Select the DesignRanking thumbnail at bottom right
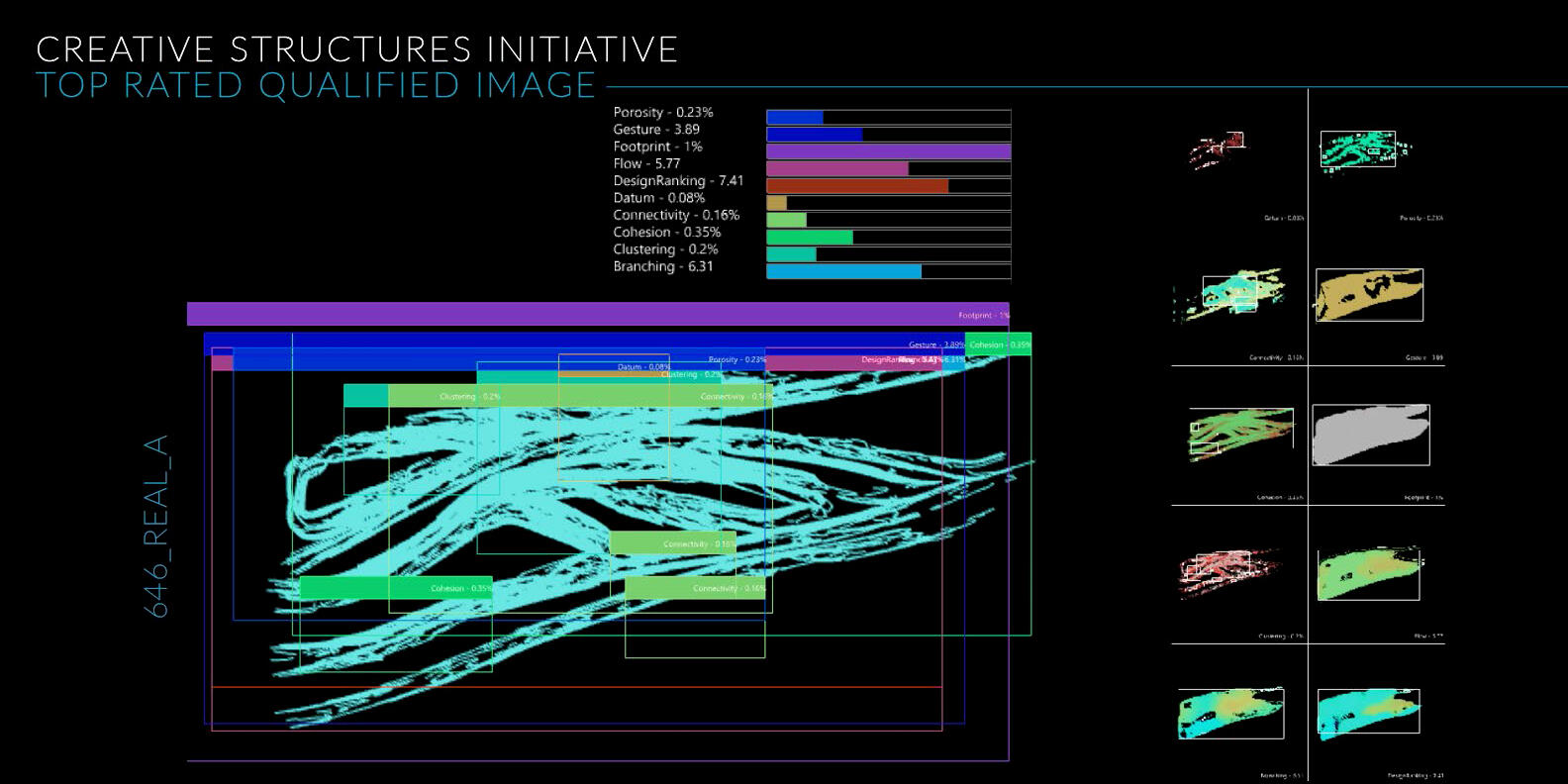1568x784 pixels. pyautogui.click(x=1368, y=713)
